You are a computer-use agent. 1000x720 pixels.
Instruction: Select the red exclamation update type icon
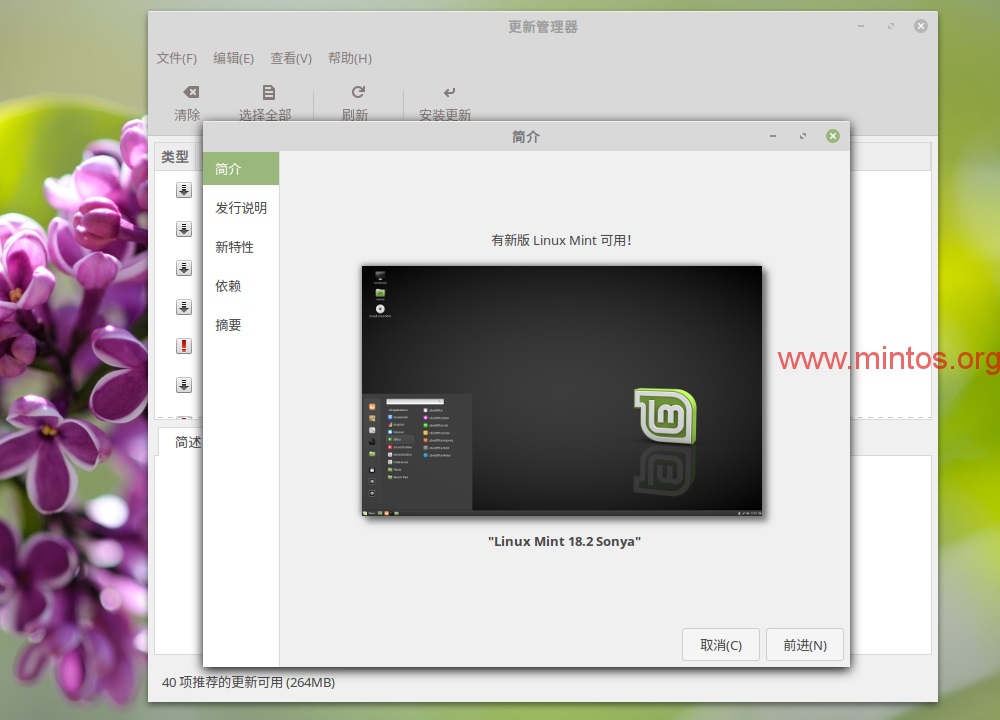[184, 346]
